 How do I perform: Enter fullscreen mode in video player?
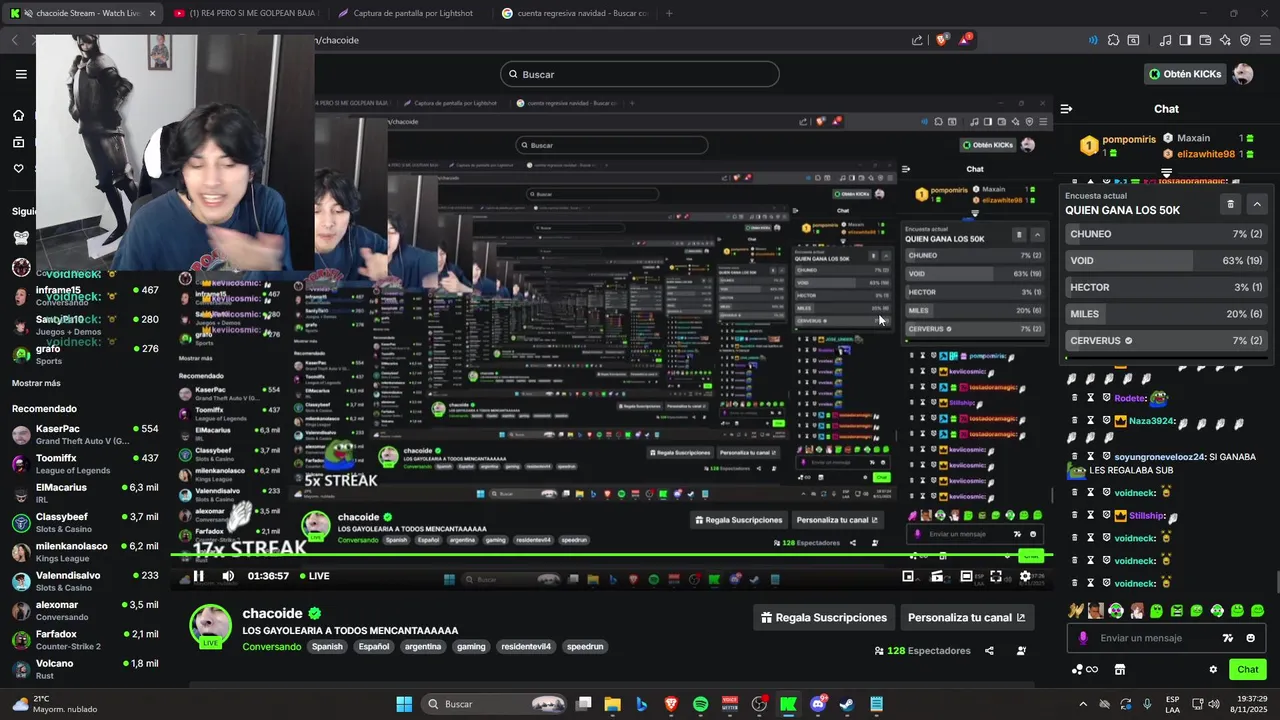click(996, 576)
